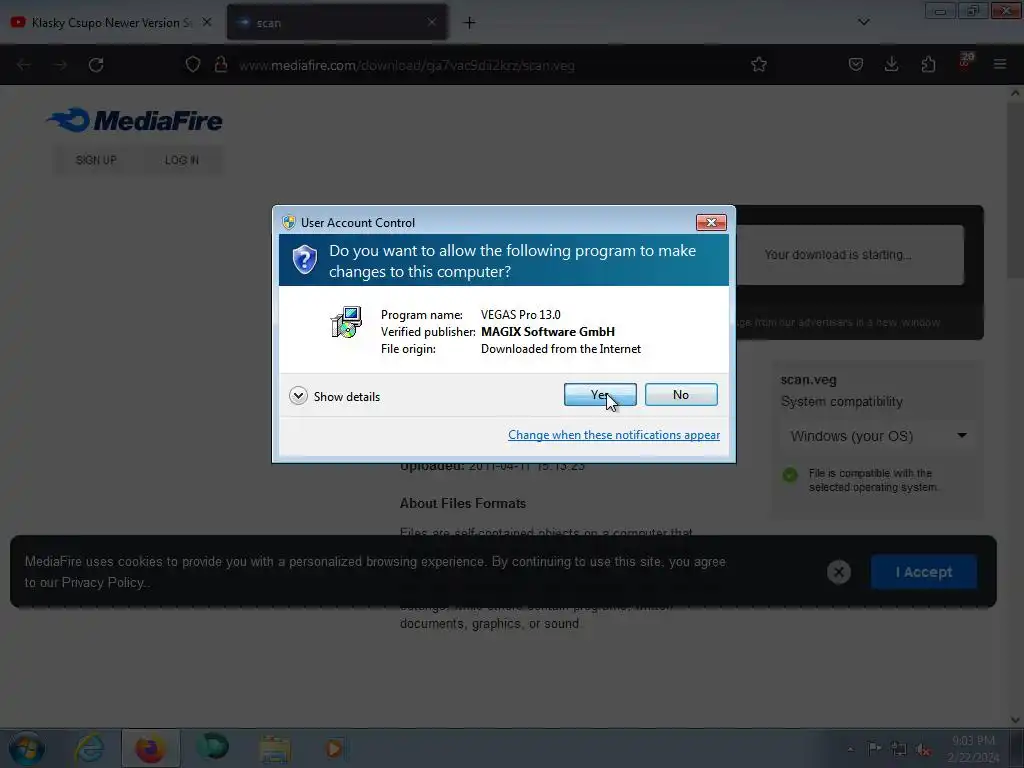Open Windows (your OS) dropdown
This screenshot has height=768, width=1024.
(878, 436)
